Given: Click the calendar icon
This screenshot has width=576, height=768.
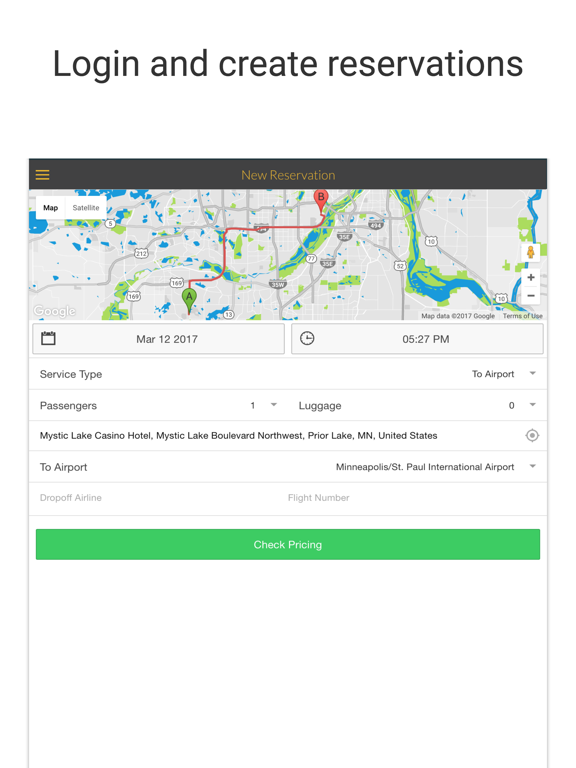Looking at the screenshot, I should pyautogui.click(x=48, y=338).
